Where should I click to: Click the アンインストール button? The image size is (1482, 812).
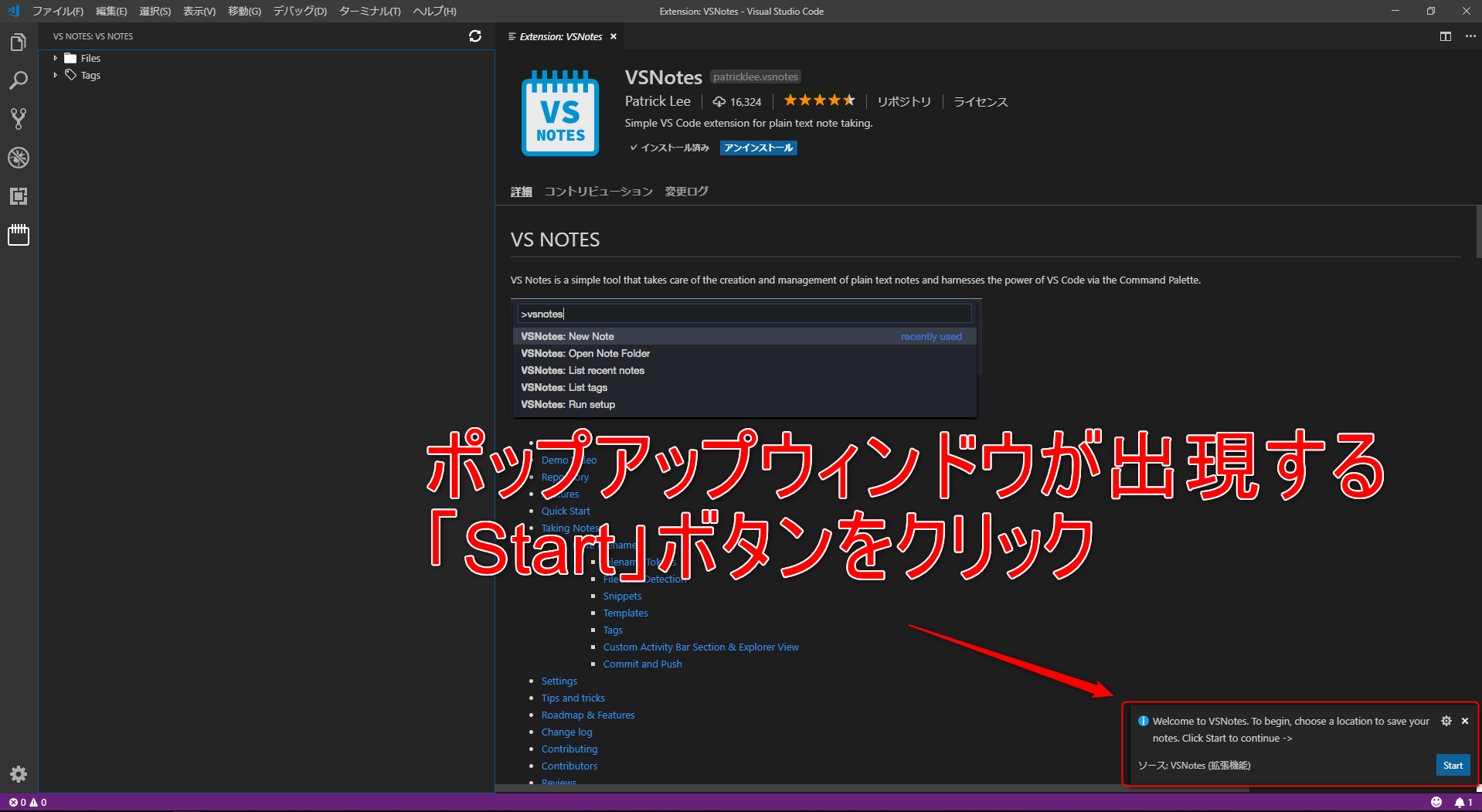pos(759,148)
